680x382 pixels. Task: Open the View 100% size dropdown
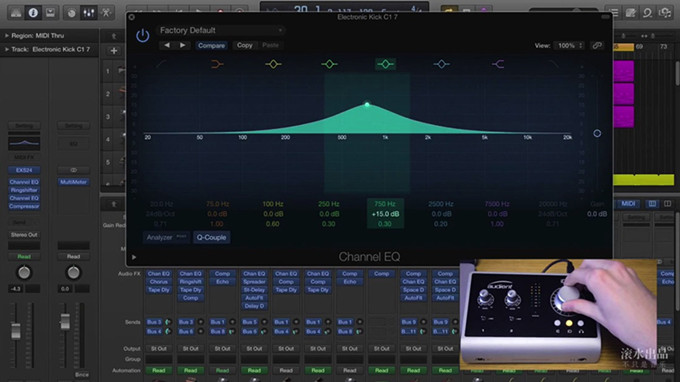569,46
